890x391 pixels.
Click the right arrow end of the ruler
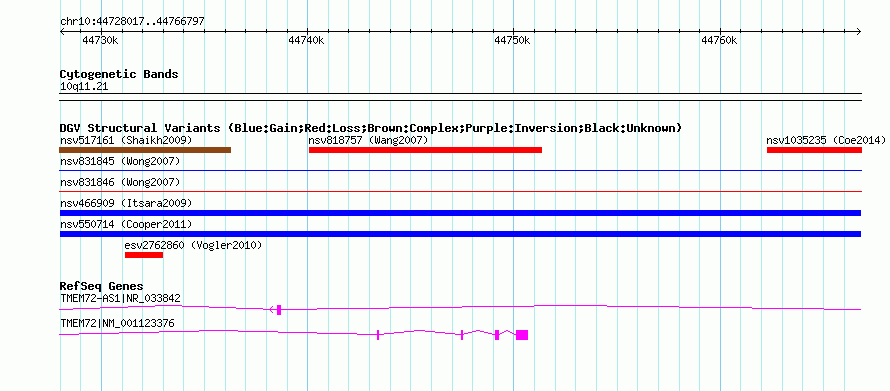[859, 31]
